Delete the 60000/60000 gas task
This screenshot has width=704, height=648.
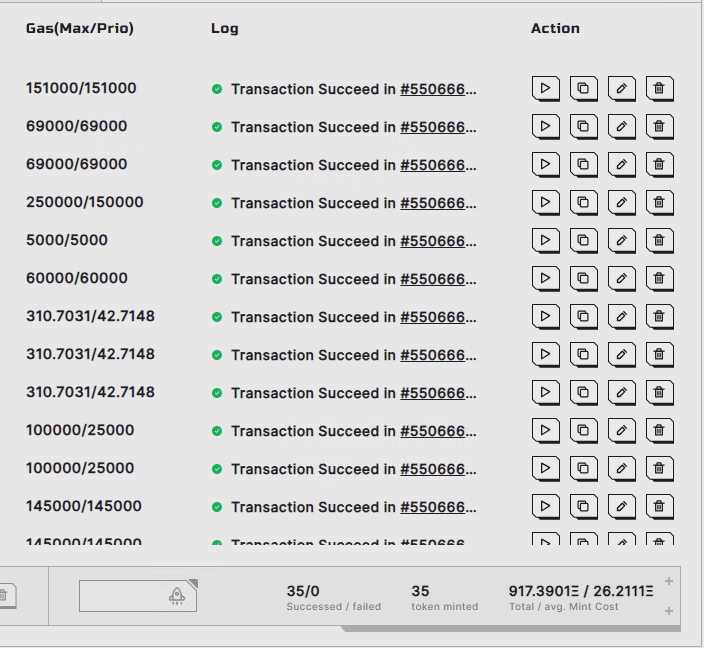pyautogui.click(x=659, y=278)
